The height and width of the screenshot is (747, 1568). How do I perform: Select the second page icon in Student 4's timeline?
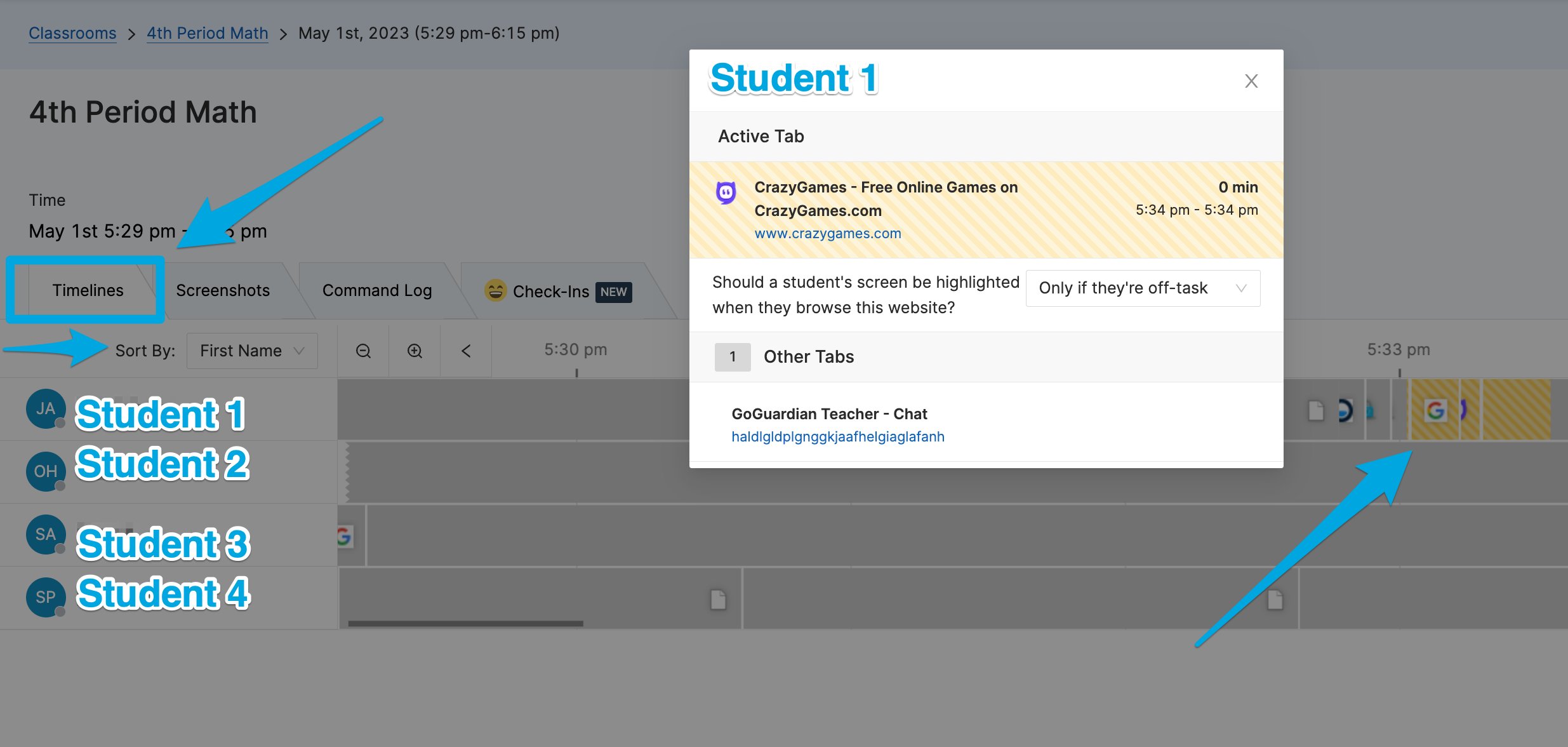pos(1275,599)
